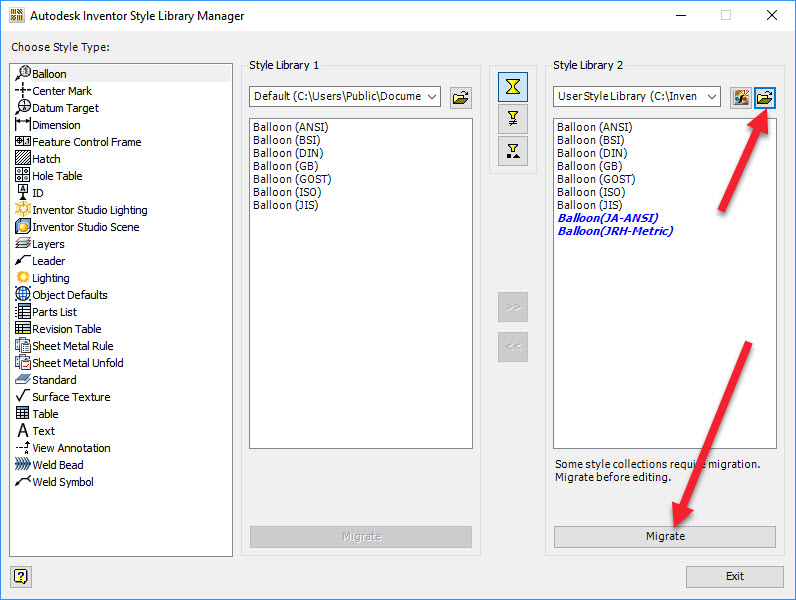Screen dimensions: 796x600
Task: Select the blue Balloon(JRH-Metric) style
Action: 616,231
